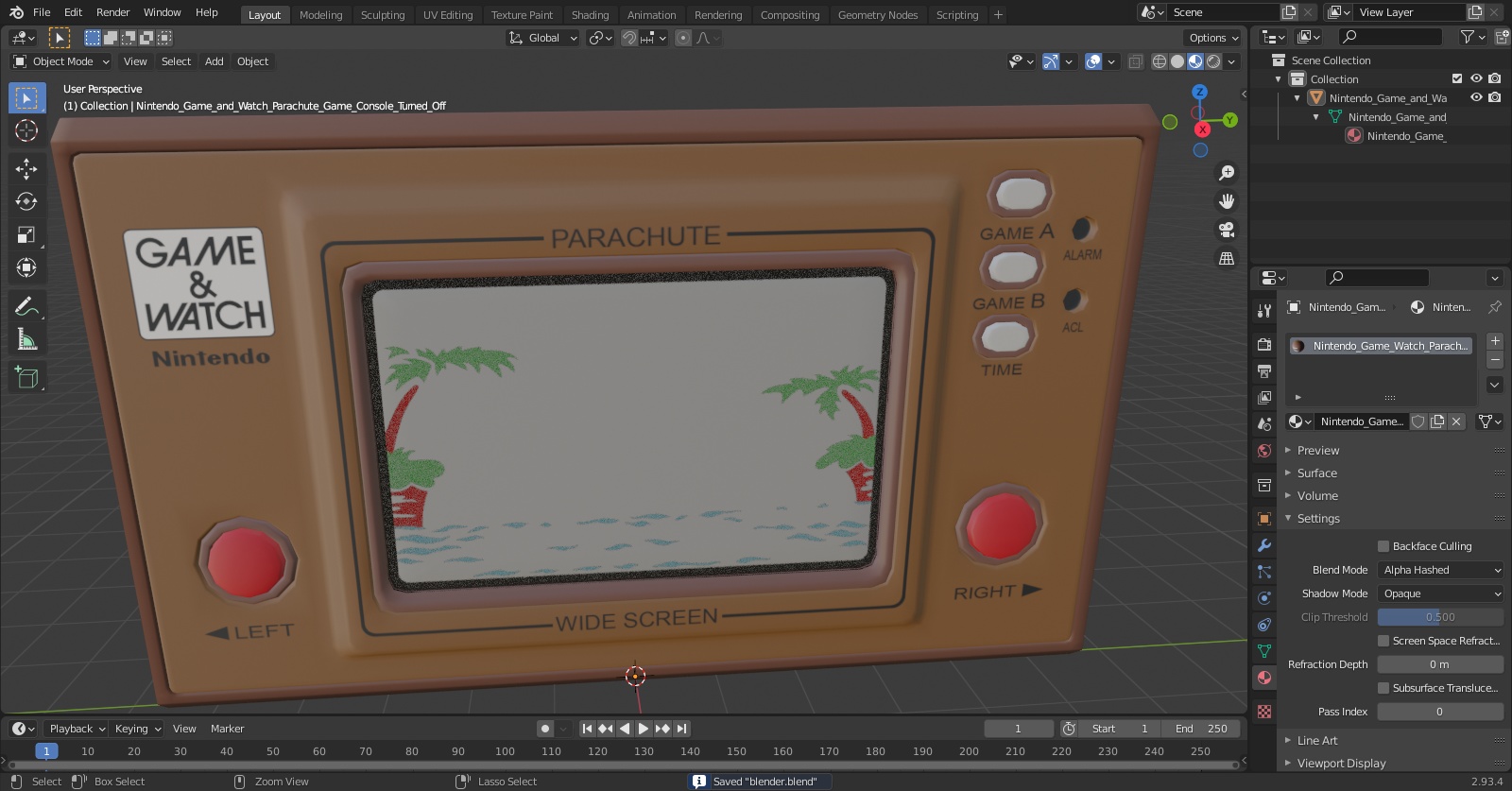Select the Cursor tool in toolbar
The width and height of the screenshot is (1512, 791).
pyautogui.click(x=26, y=130)
